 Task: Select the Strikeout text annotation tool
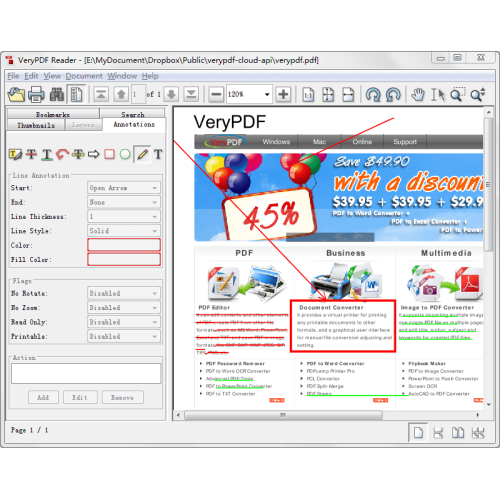tap(31, 154)
